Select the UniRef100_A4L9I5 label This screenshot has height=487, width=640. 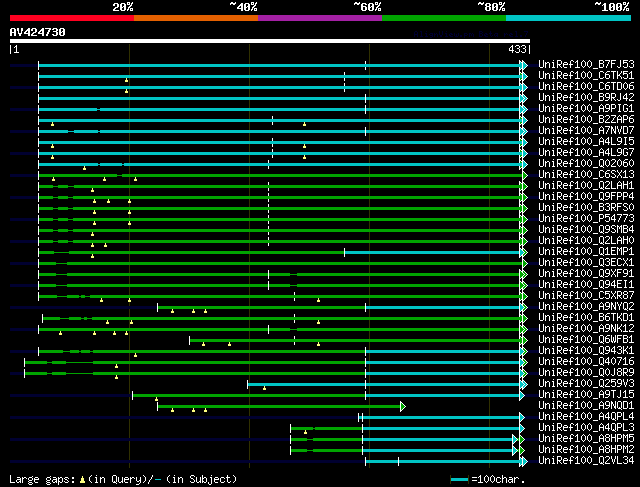click(586, 142)
